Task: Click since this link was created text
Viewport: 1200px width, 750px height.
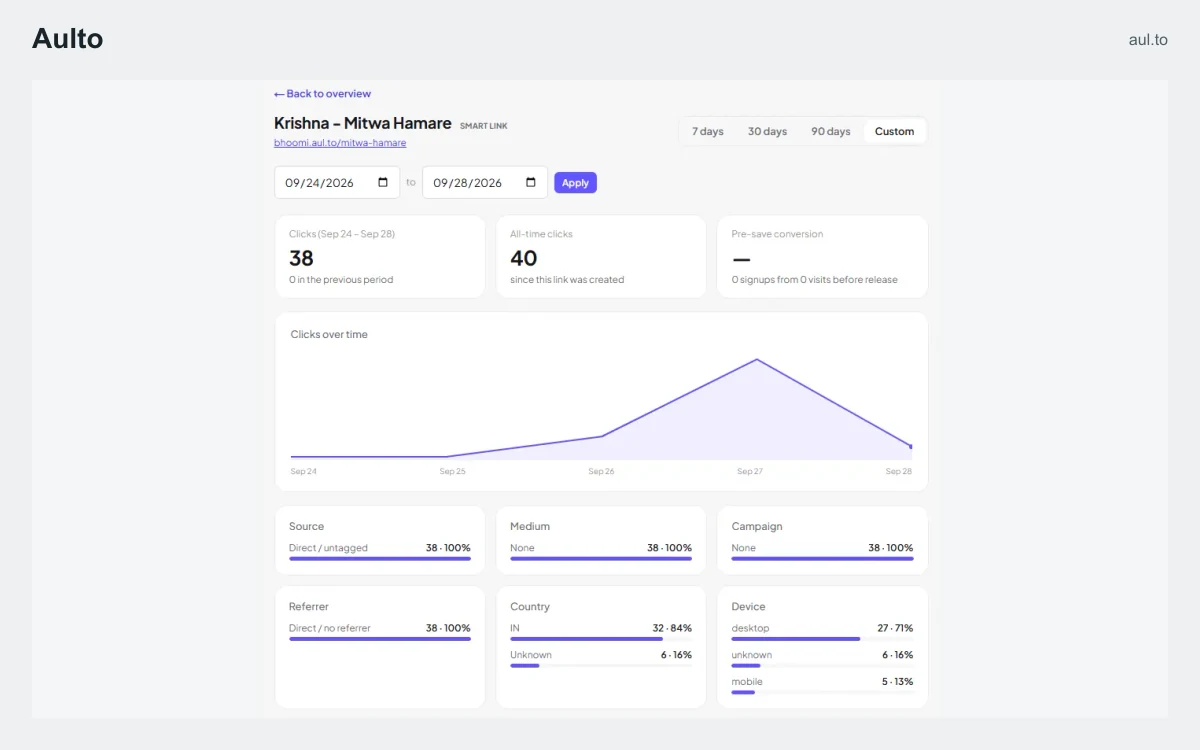Action: [567, 280]
